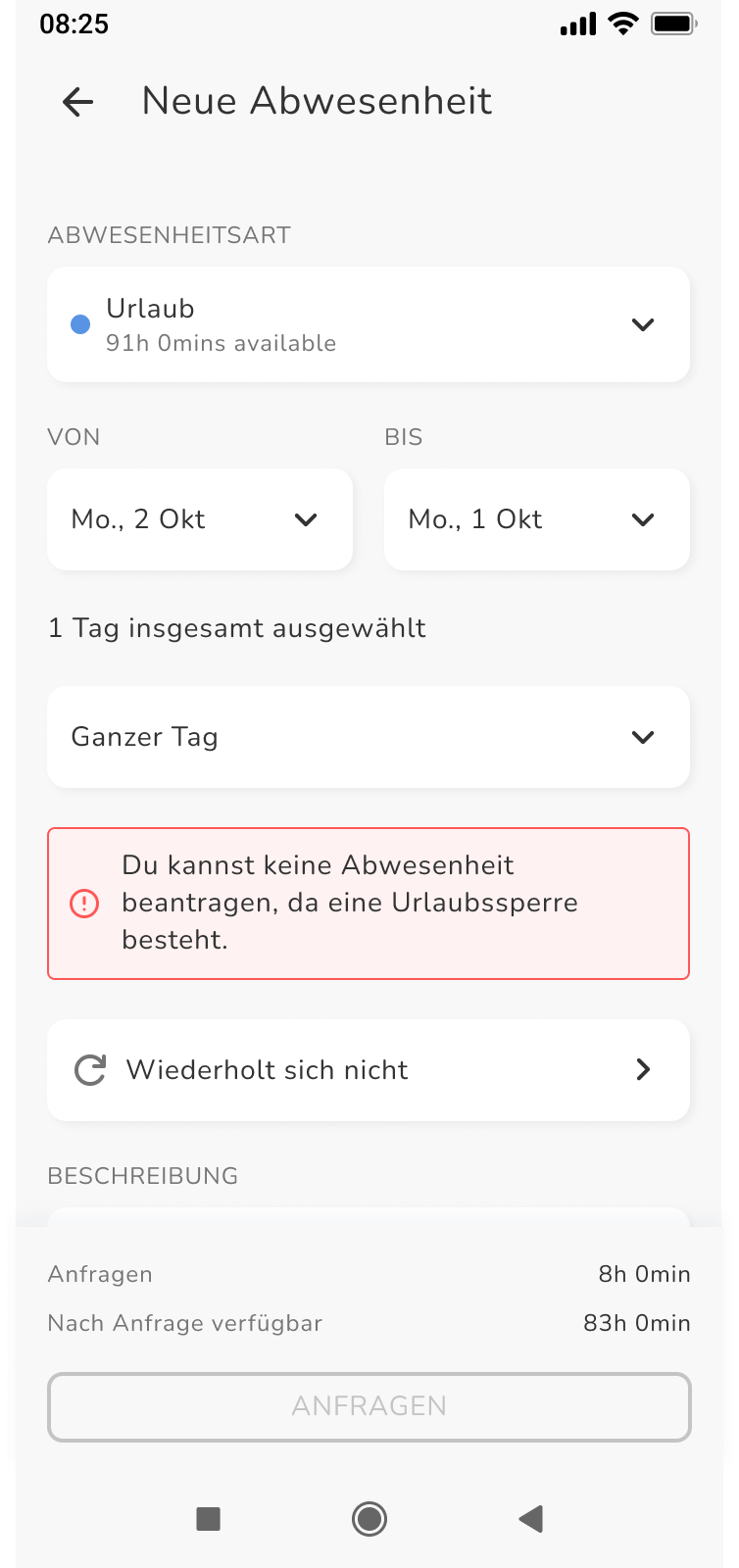Click the red warning circle icon
739x1568 pixels.
[x=84, y=904]
